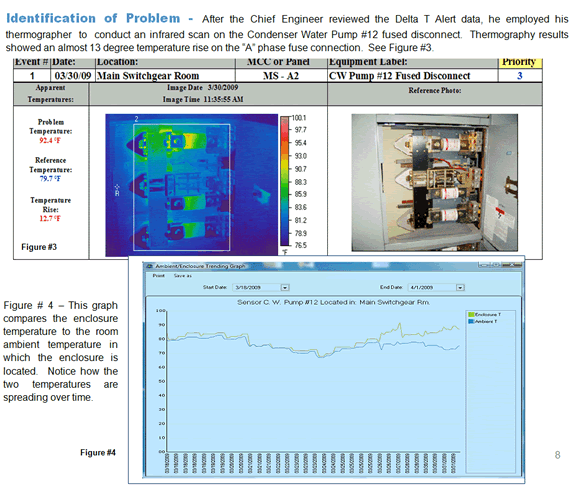The width and height of the screenshot is (575, 491).
Task: Click the infrared thermogram image
Action: [191, 184]
